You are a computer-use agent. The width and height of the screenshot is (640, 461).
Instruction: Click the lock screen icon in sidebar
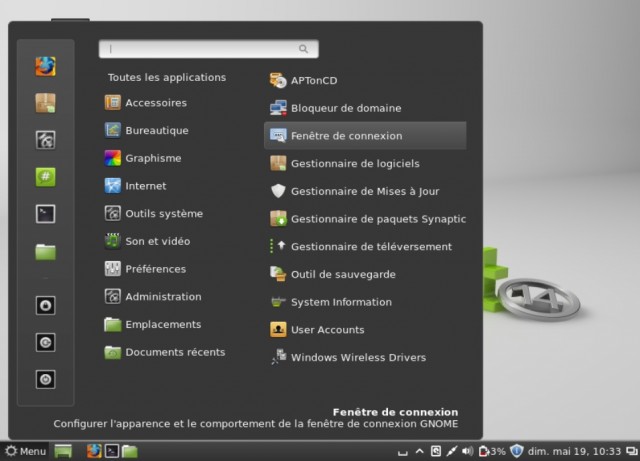[45, 305]
